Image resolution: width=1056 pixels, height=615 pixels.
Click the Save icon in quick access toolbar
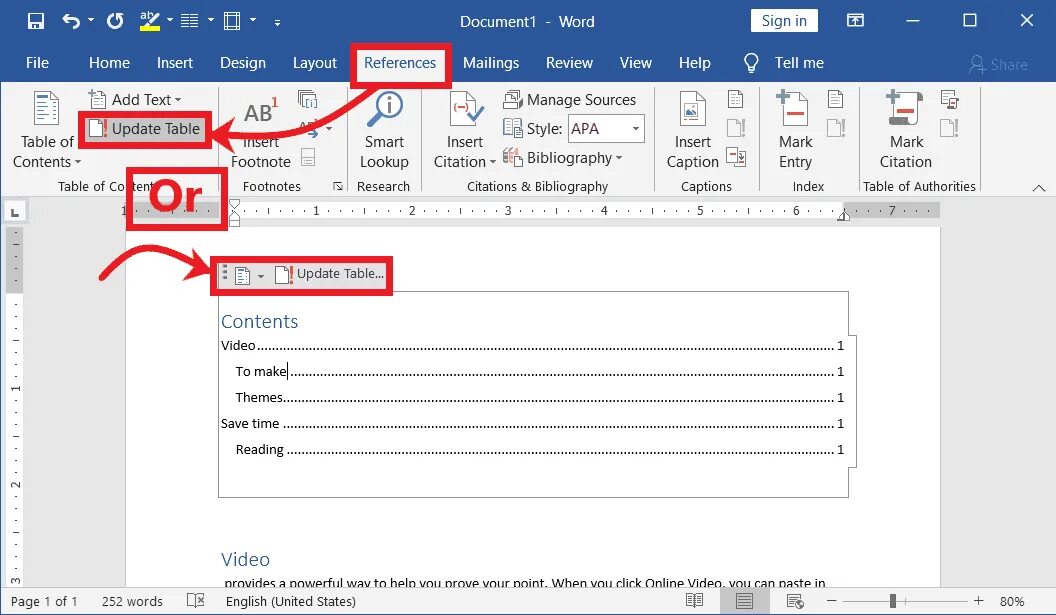pos(36,22)
